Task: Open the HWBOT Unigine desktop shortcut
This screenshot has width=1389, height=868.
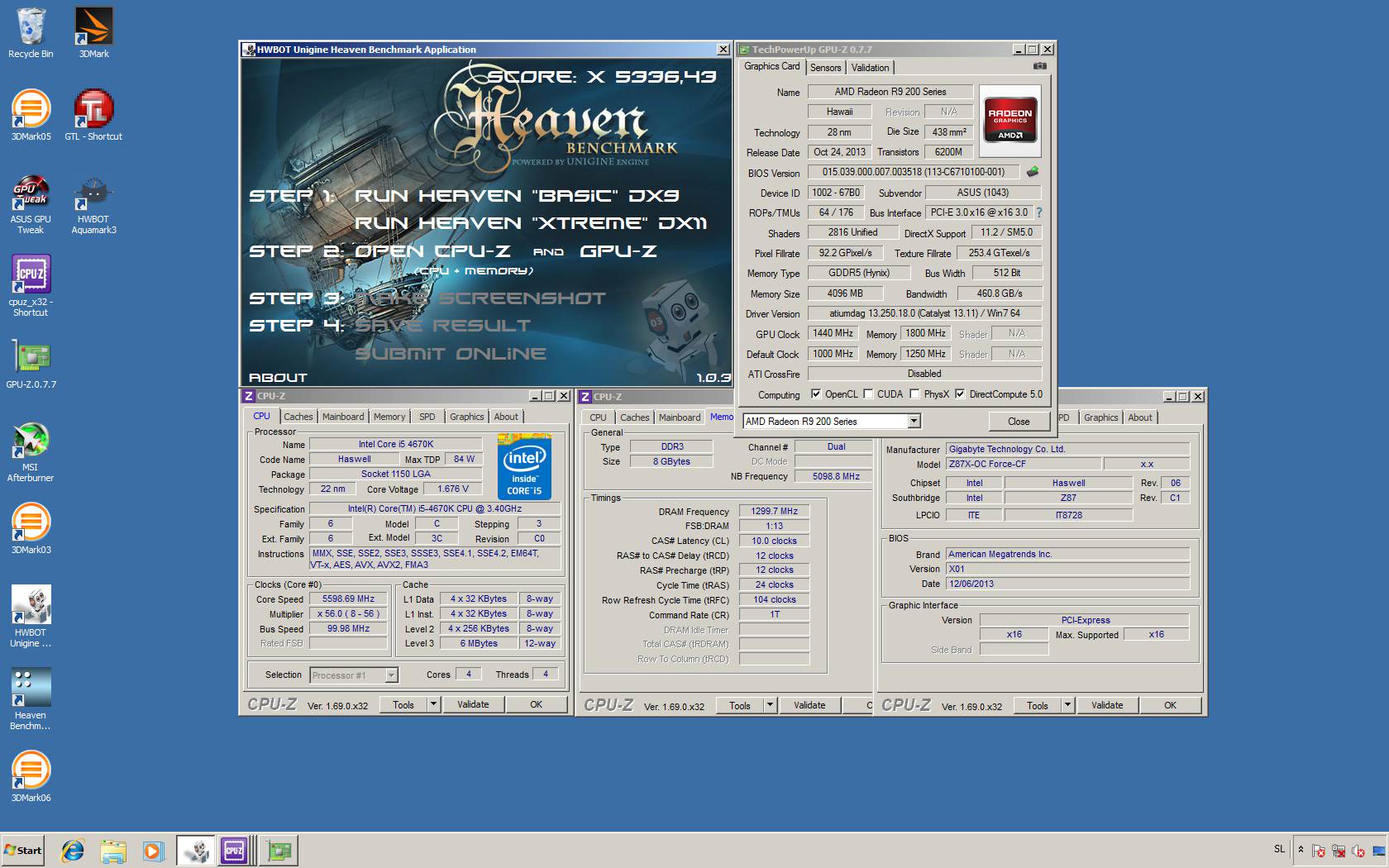Action: 31,617
